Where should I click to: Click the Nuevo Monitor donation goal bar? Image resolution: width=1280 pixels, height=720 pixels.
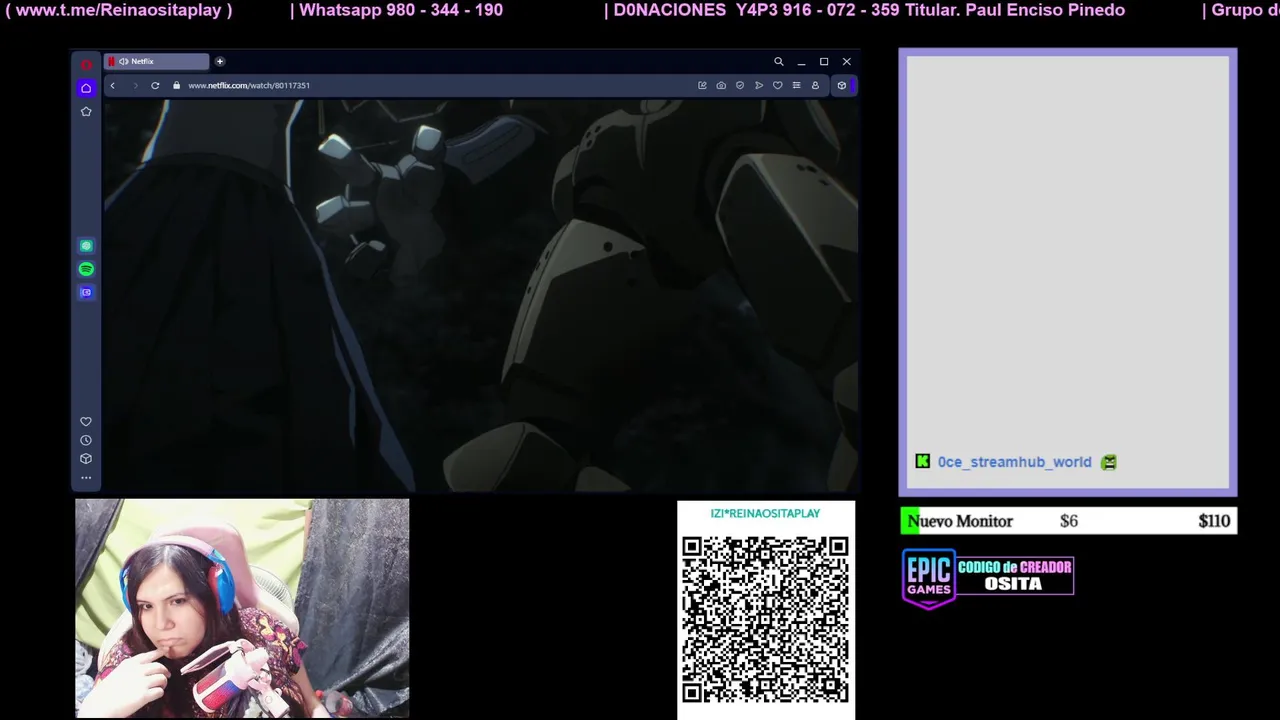coord(1068,521)
